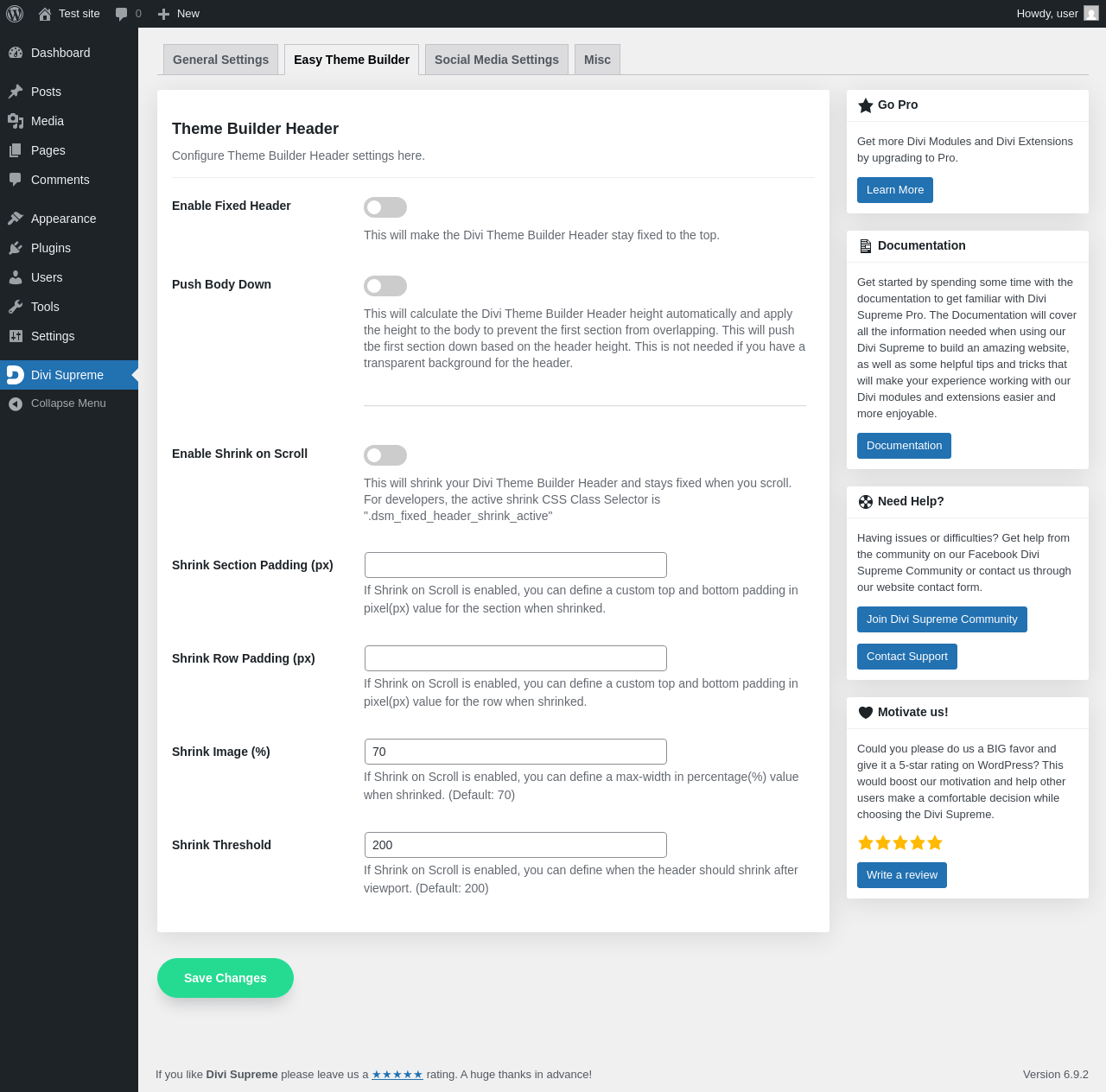Click the WordPress logo icon
The width and height of the screenshot is (1106, 1092).
[15, 14]
